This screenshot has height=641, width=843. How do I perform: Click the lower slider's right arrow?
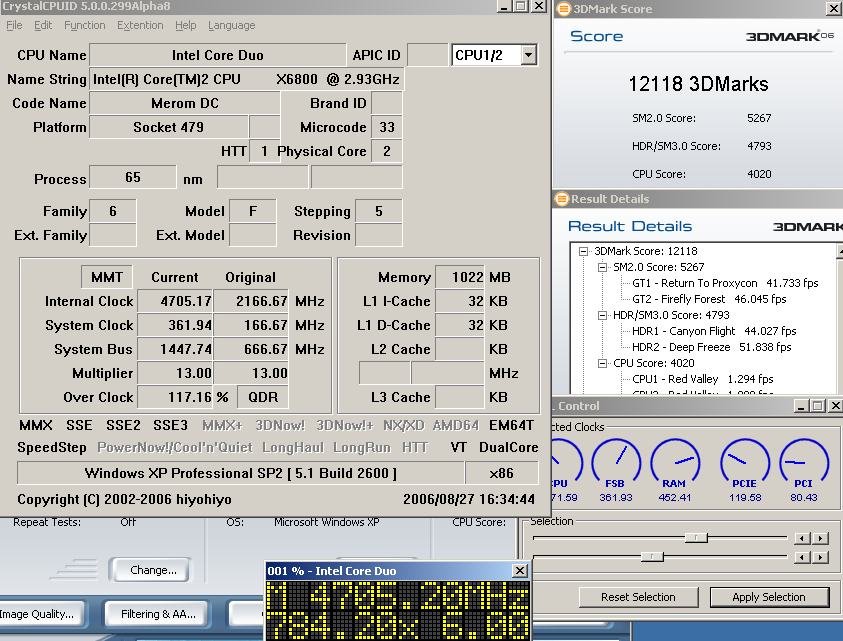(x=820, y=557)
